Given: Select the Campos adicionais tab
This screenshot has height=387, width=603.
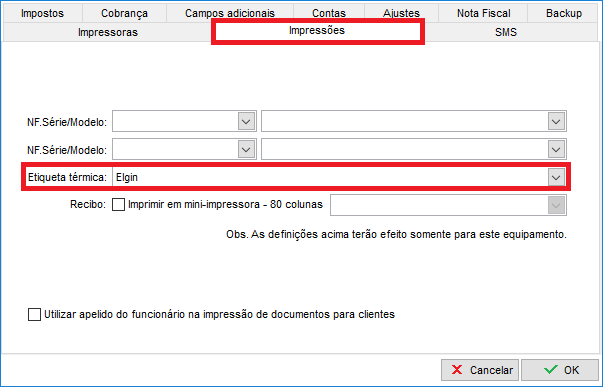Looking at the screenshot, I should click(230, 13).
